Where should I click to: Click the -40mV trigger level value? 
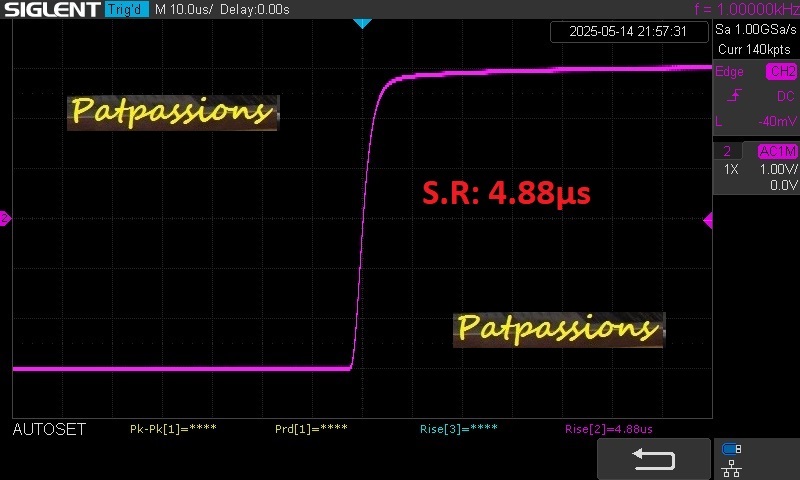click(777, 121)
